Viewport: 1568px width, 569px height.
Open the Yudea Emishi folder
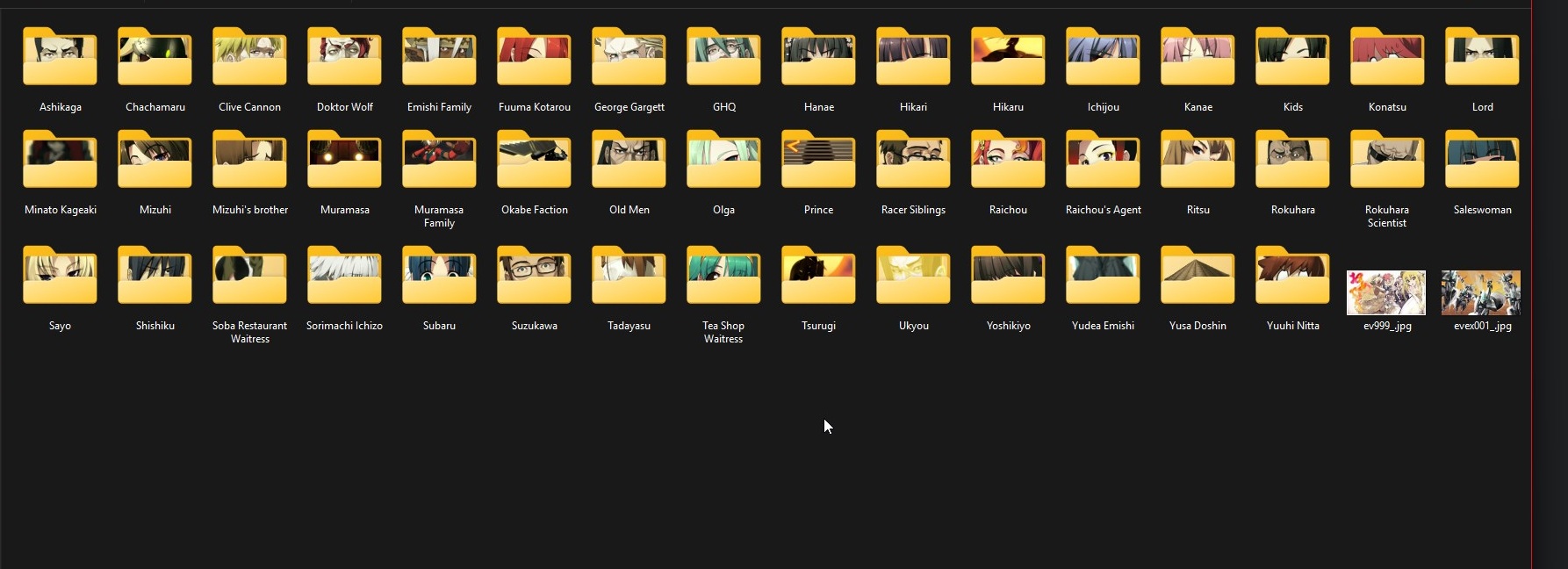tap(1103, 275)
